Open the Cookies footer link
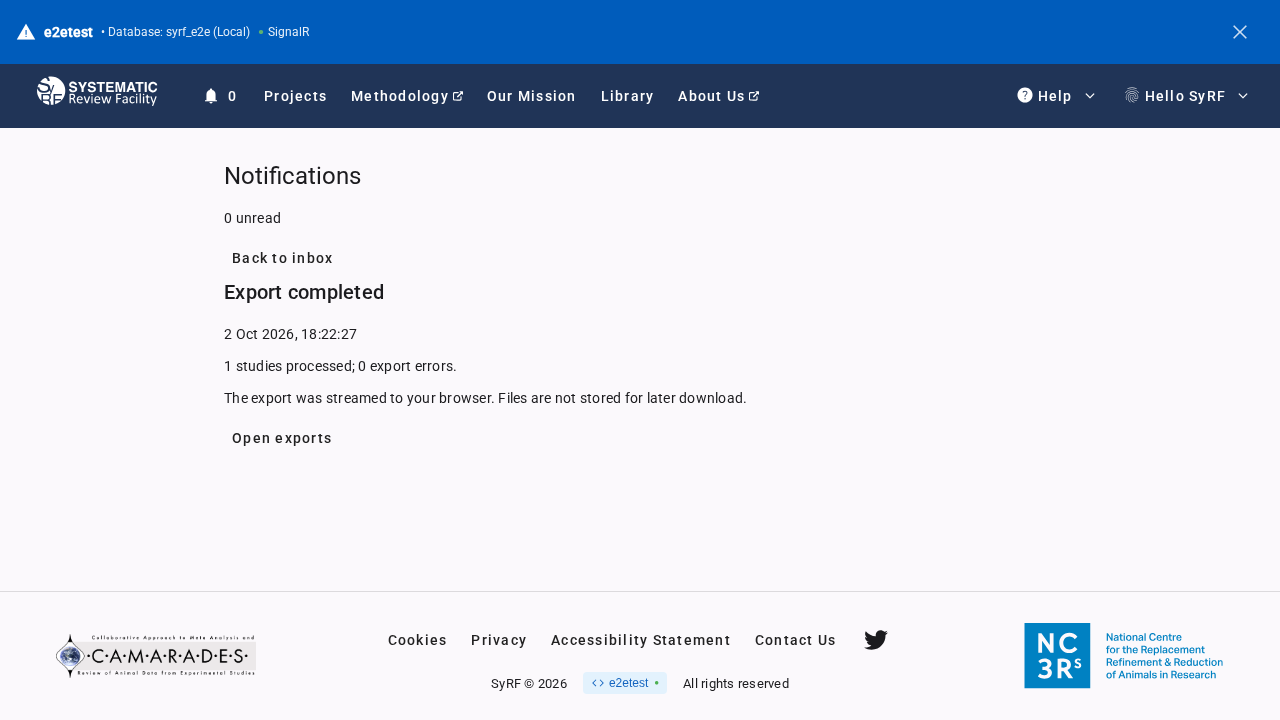Viewport: 1280px width, 720px height. click(417, 640)
